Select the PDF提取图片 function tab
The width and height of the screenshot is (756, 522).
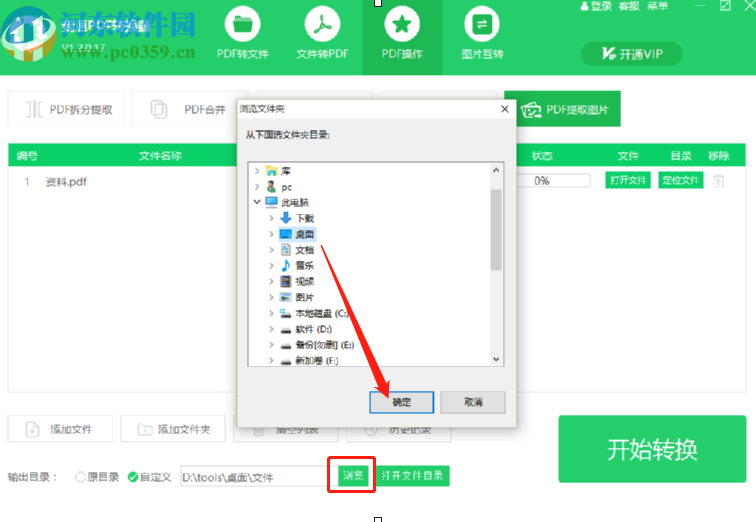point(568,109)
